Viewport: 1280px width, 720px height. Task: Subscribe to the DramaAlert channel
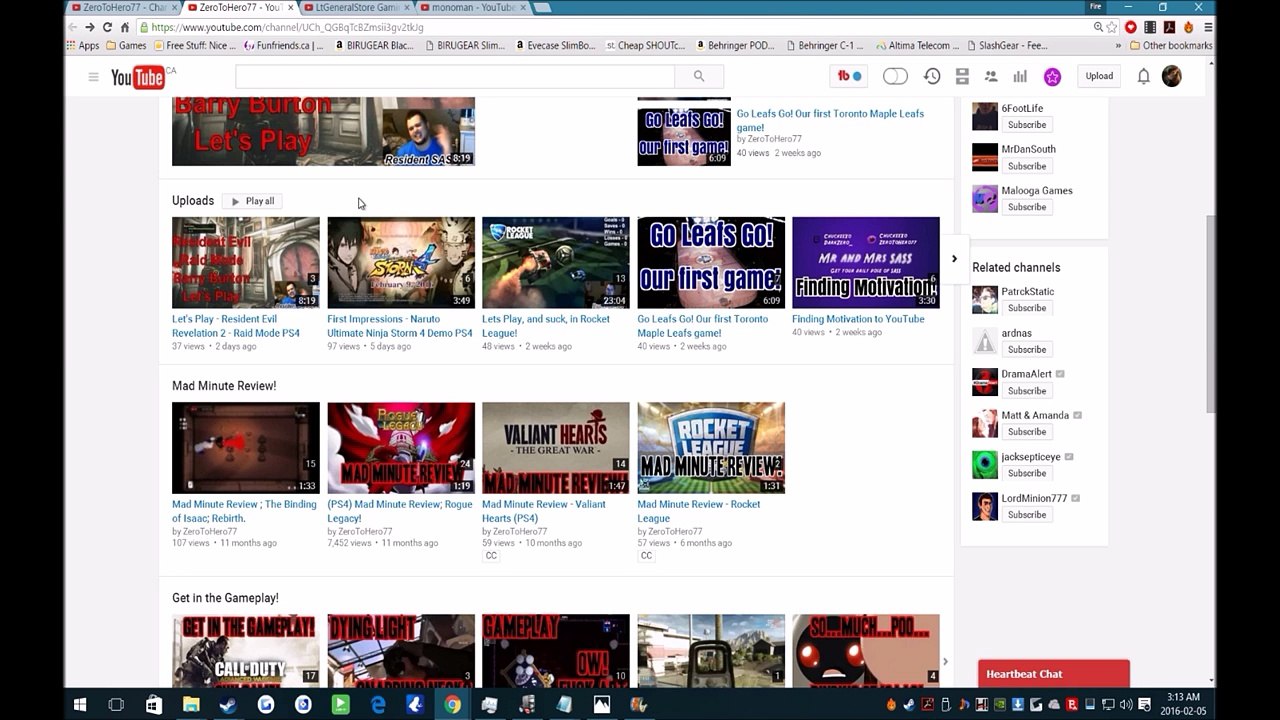(x=1027, y=391)
